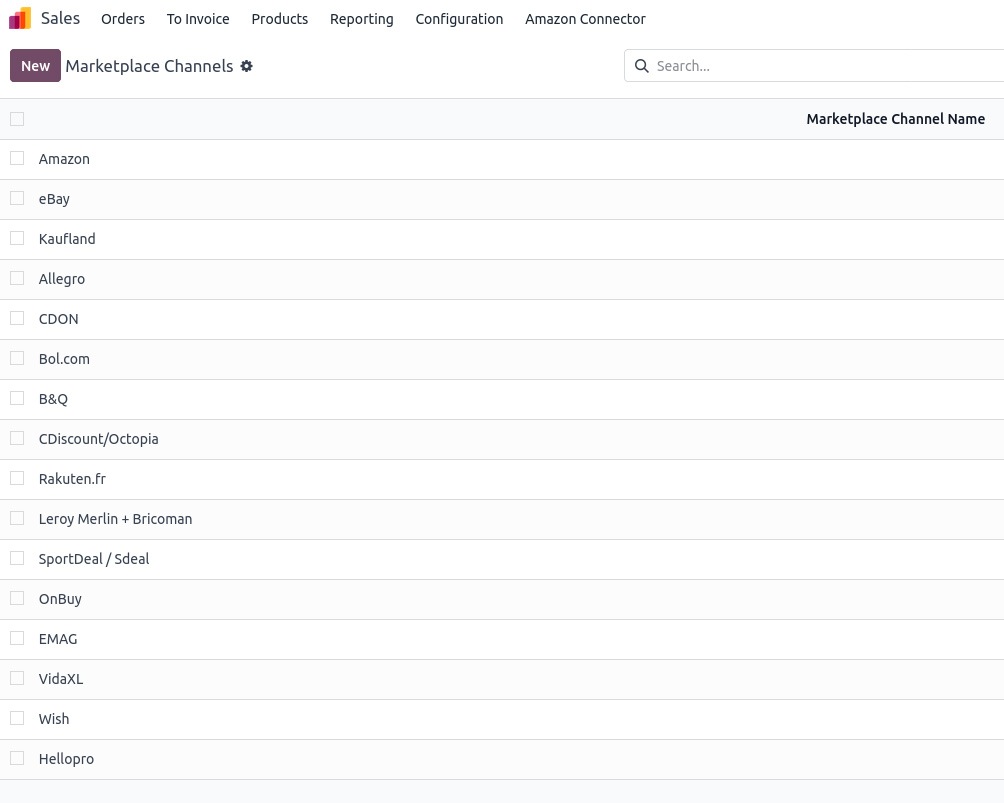Viewport: 1004px width, 803px height.
Task: Check the VidaXL row checkbox
Action: point(17,678)
